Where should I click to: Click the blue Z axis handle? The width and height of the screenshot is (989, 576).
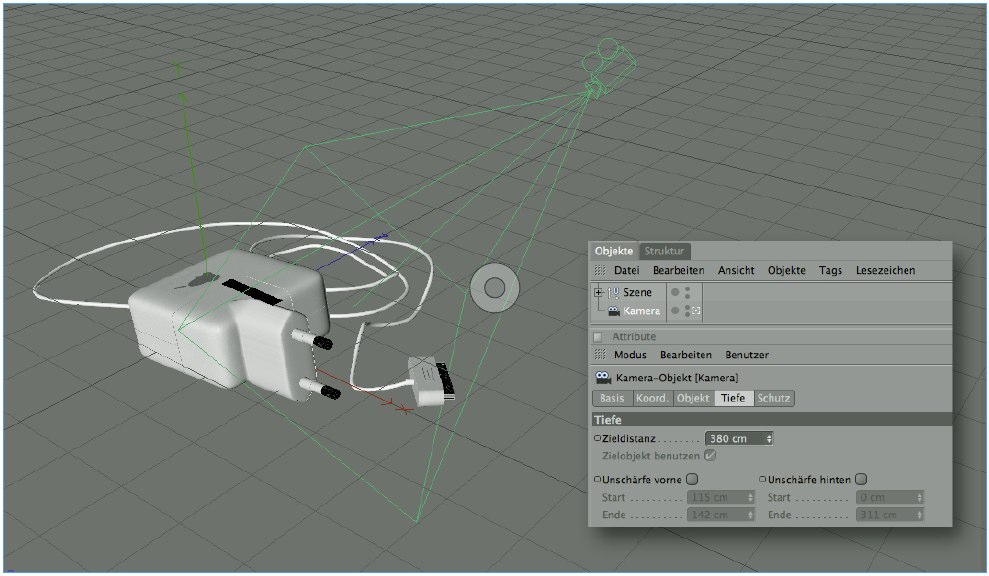click(x=381, y=237)
